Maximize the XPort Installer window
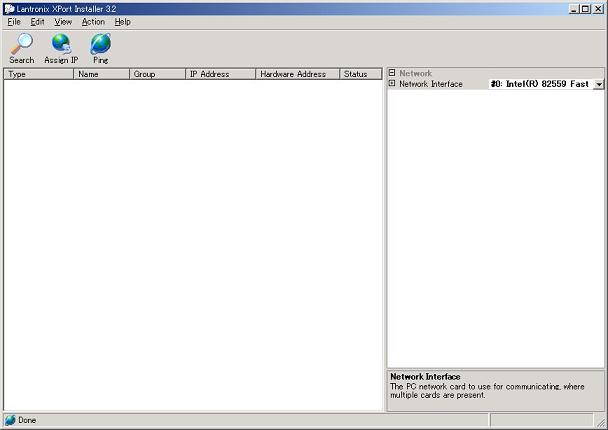 [586, 9]
